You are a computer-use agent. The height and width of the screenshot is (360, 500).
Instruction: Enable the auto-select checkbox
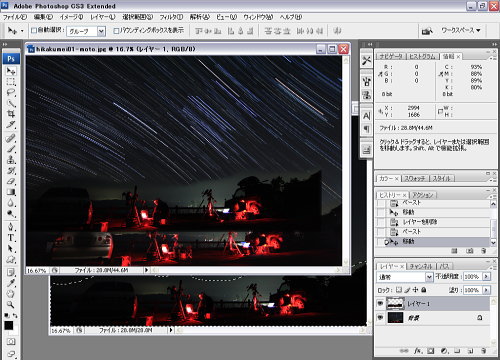(33, 31)
